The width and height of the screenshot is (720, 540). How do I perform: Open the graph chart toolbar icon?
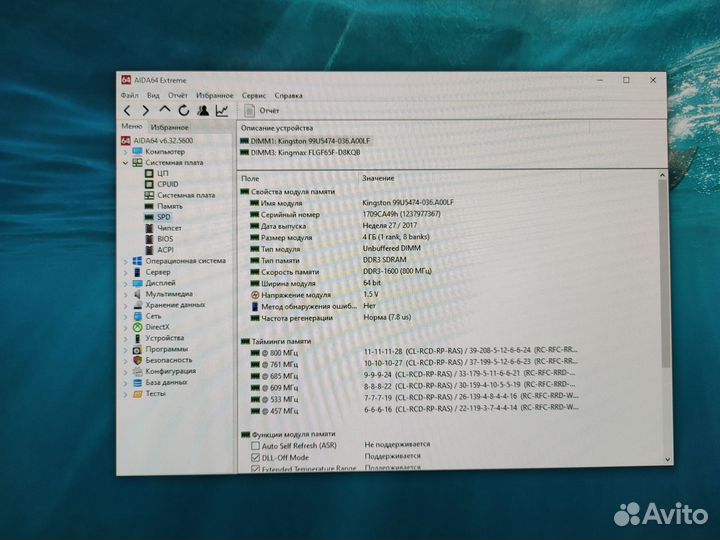(x=222, y=111)
